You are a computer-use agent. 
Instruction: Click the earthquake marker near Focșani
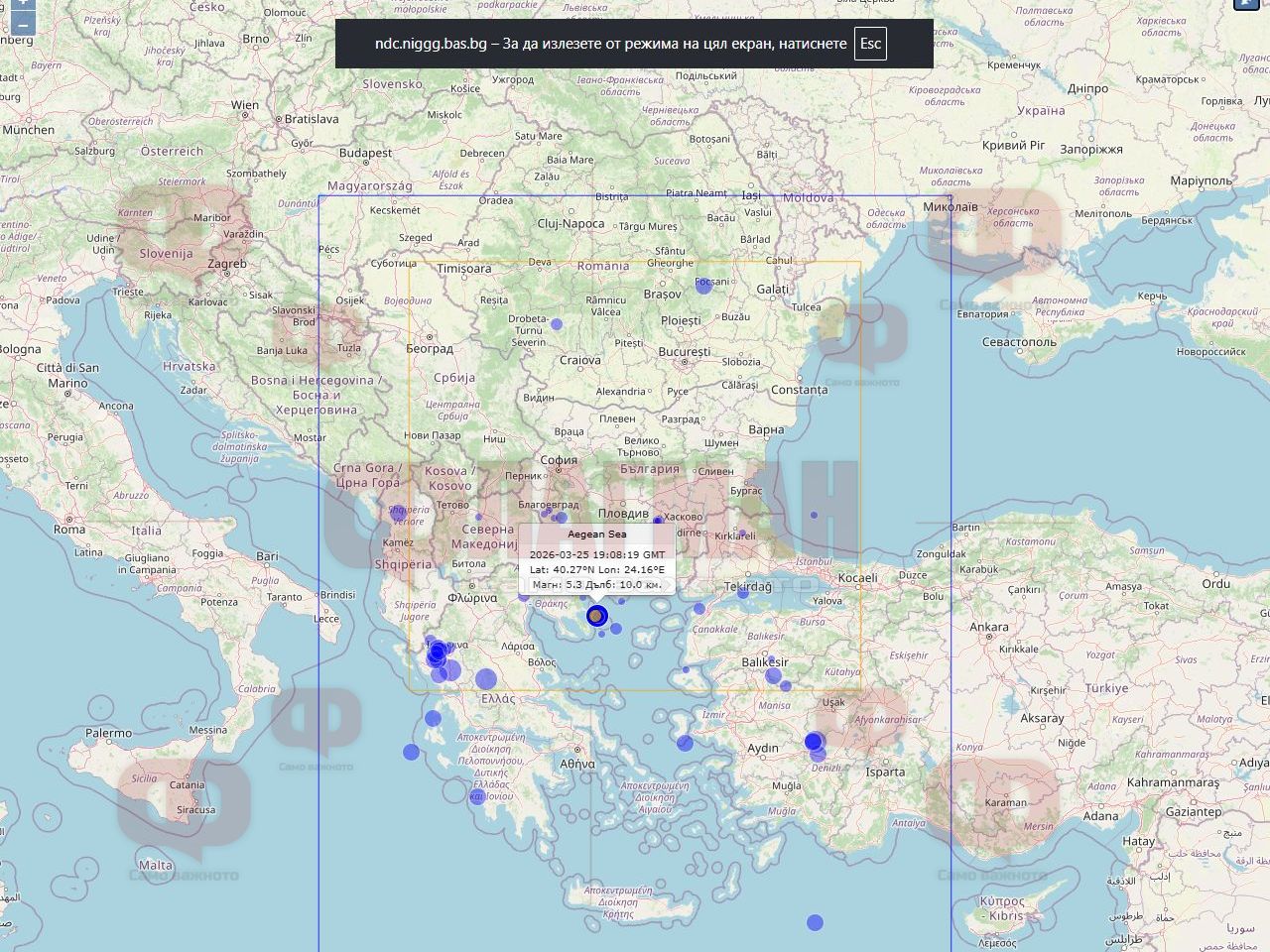704,285
